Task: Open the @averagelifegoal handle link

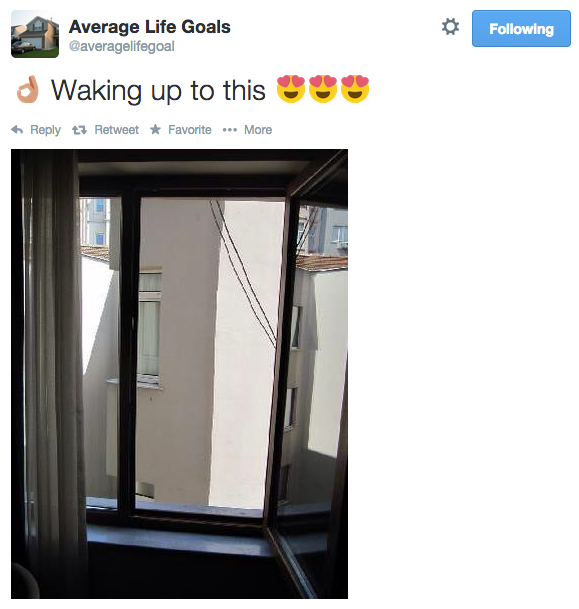Action: click(x=122, y=46)
